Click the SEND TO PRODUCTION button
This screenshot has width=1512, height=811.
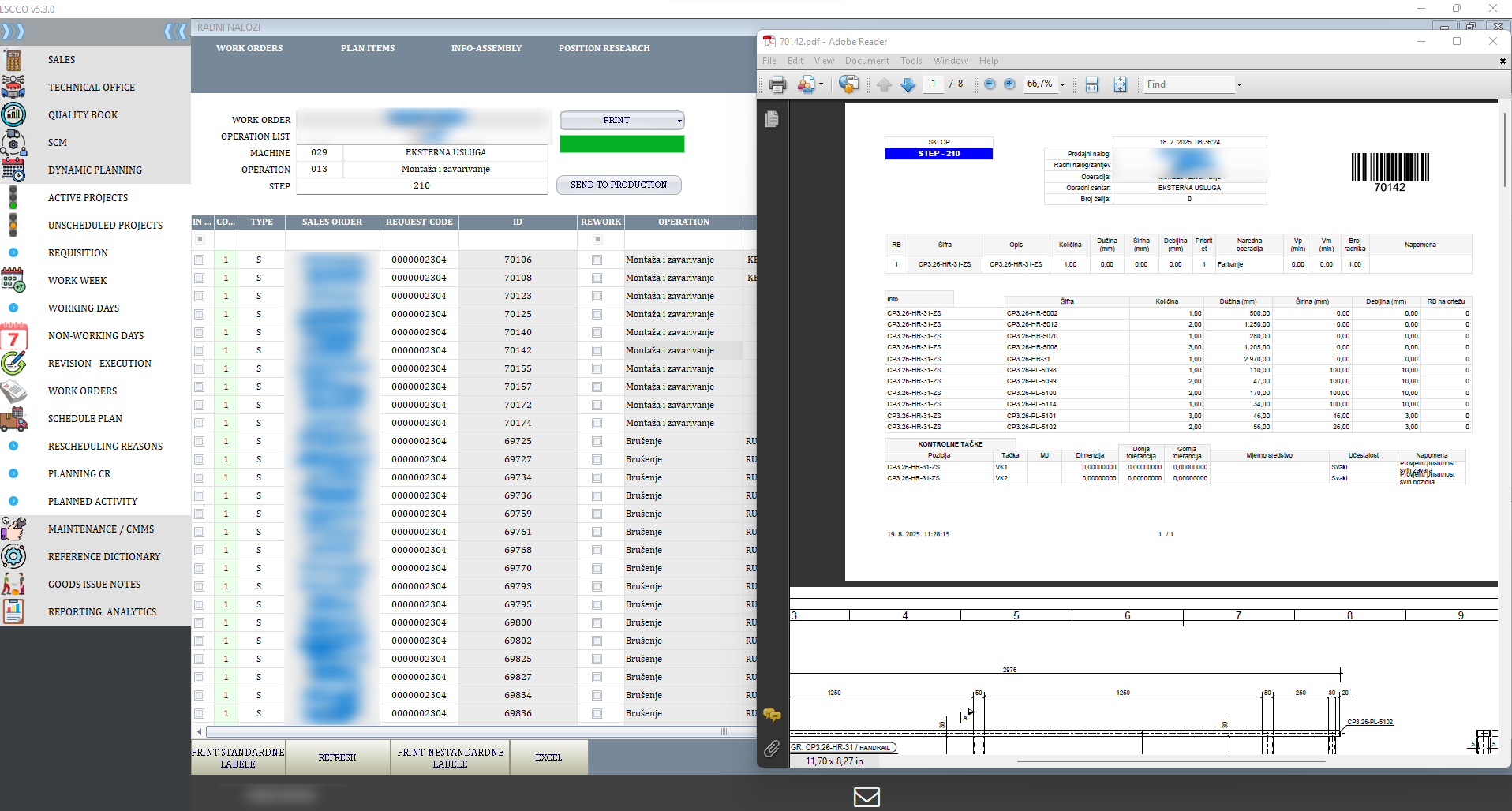pos(619,185)
